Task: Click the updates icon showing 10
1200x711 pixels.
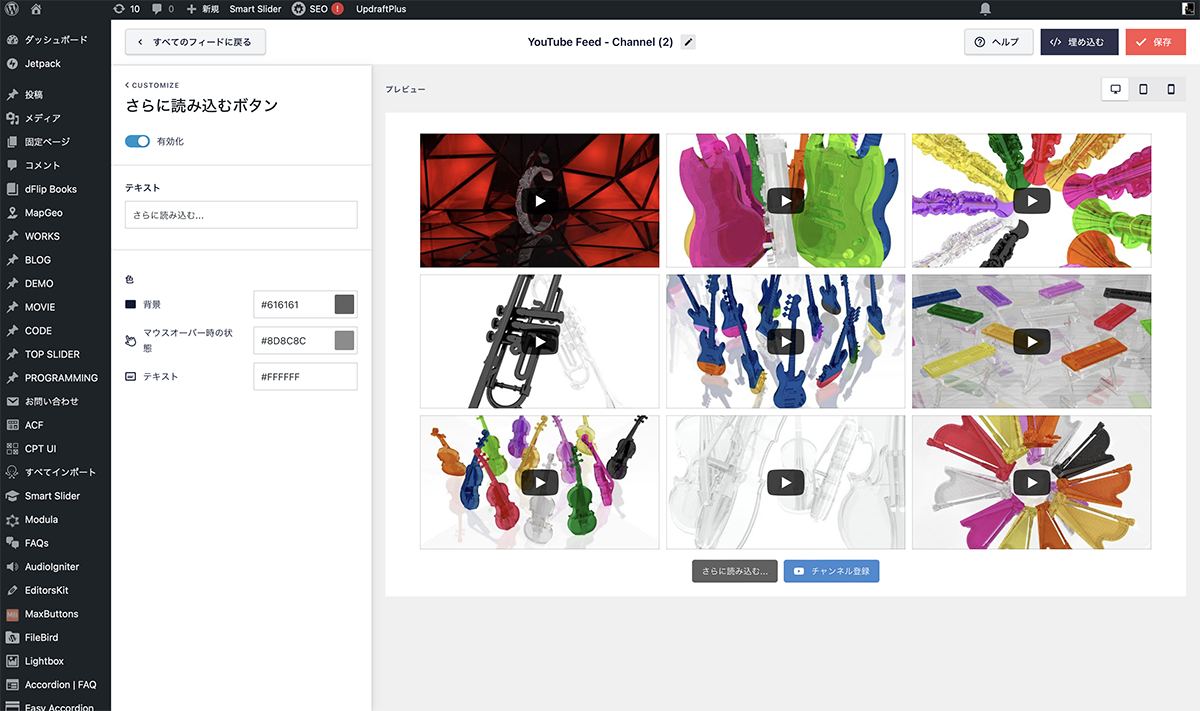Action: [127, 9]
